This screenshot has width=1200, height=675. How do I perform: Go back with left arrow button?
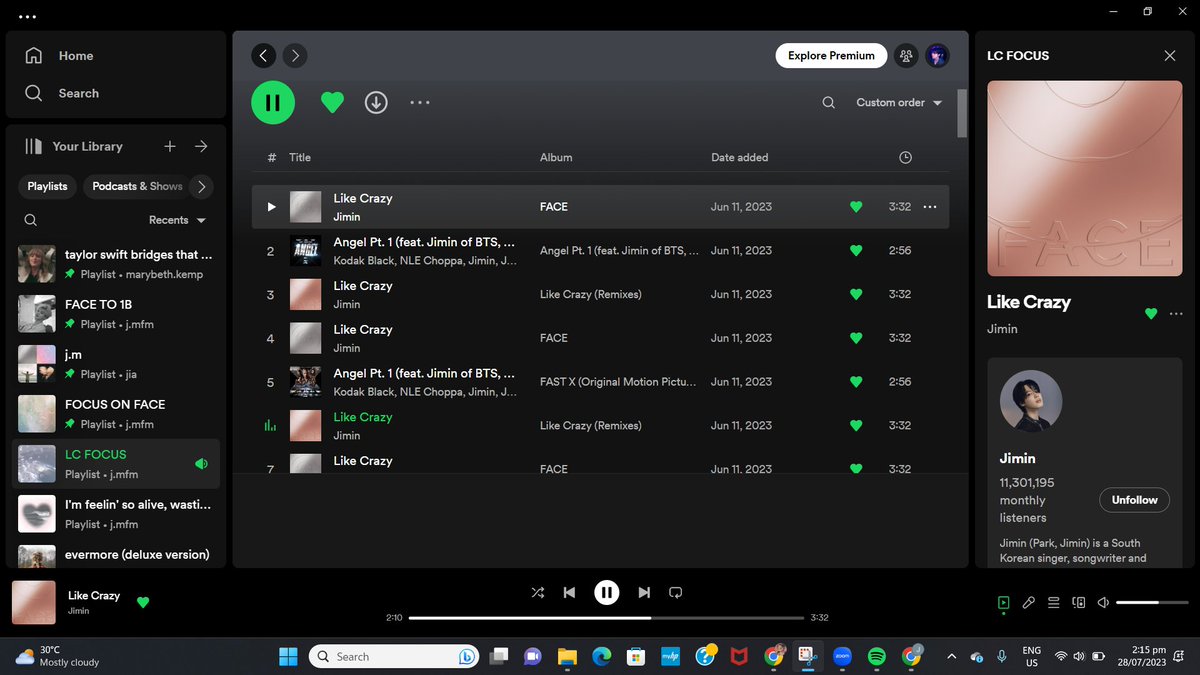point(263,56)
